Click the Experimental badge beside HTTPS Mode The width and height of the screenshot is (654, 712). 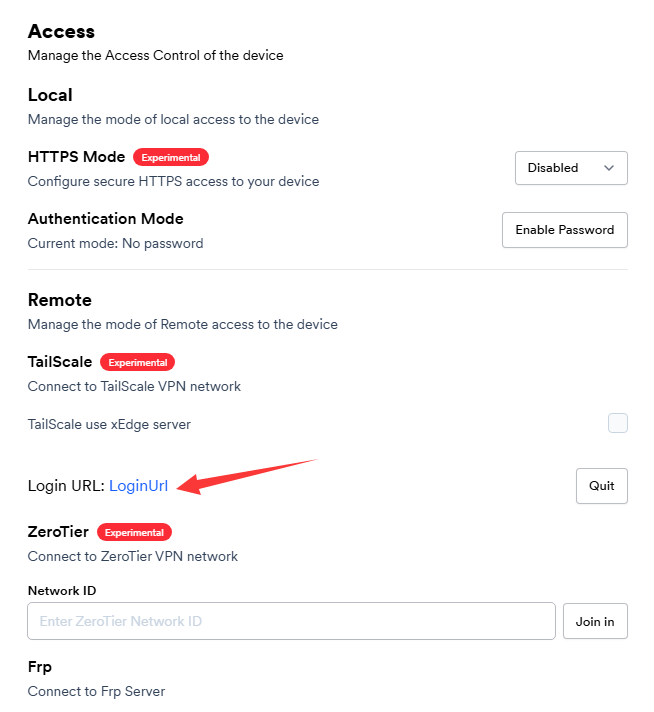(x=171, y=157)
